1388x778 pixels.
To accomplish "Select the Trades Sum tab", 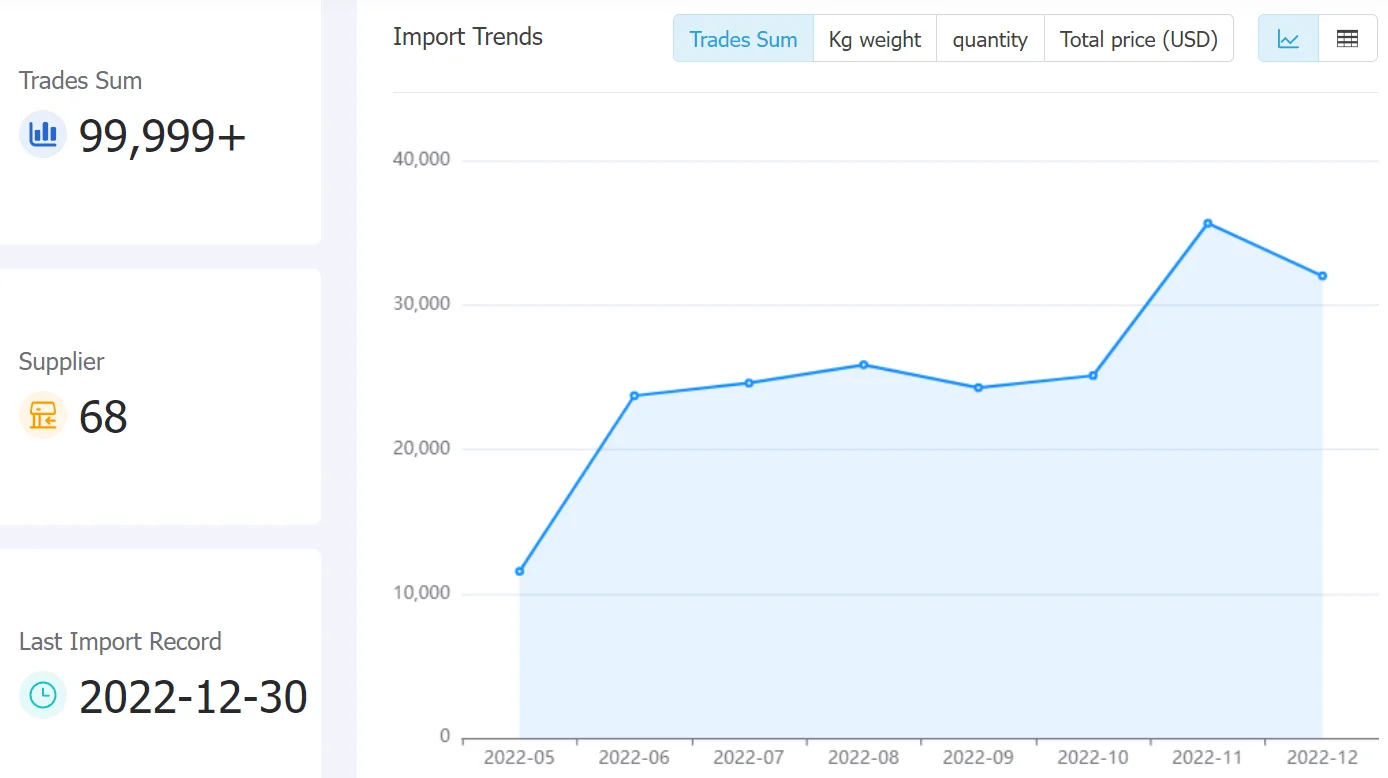I will click(x=743, y=39).
